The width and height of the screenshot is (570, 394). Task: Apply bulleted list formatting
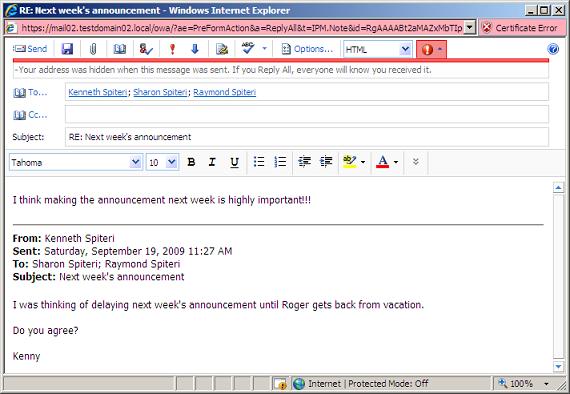click(x=259, y=162)
